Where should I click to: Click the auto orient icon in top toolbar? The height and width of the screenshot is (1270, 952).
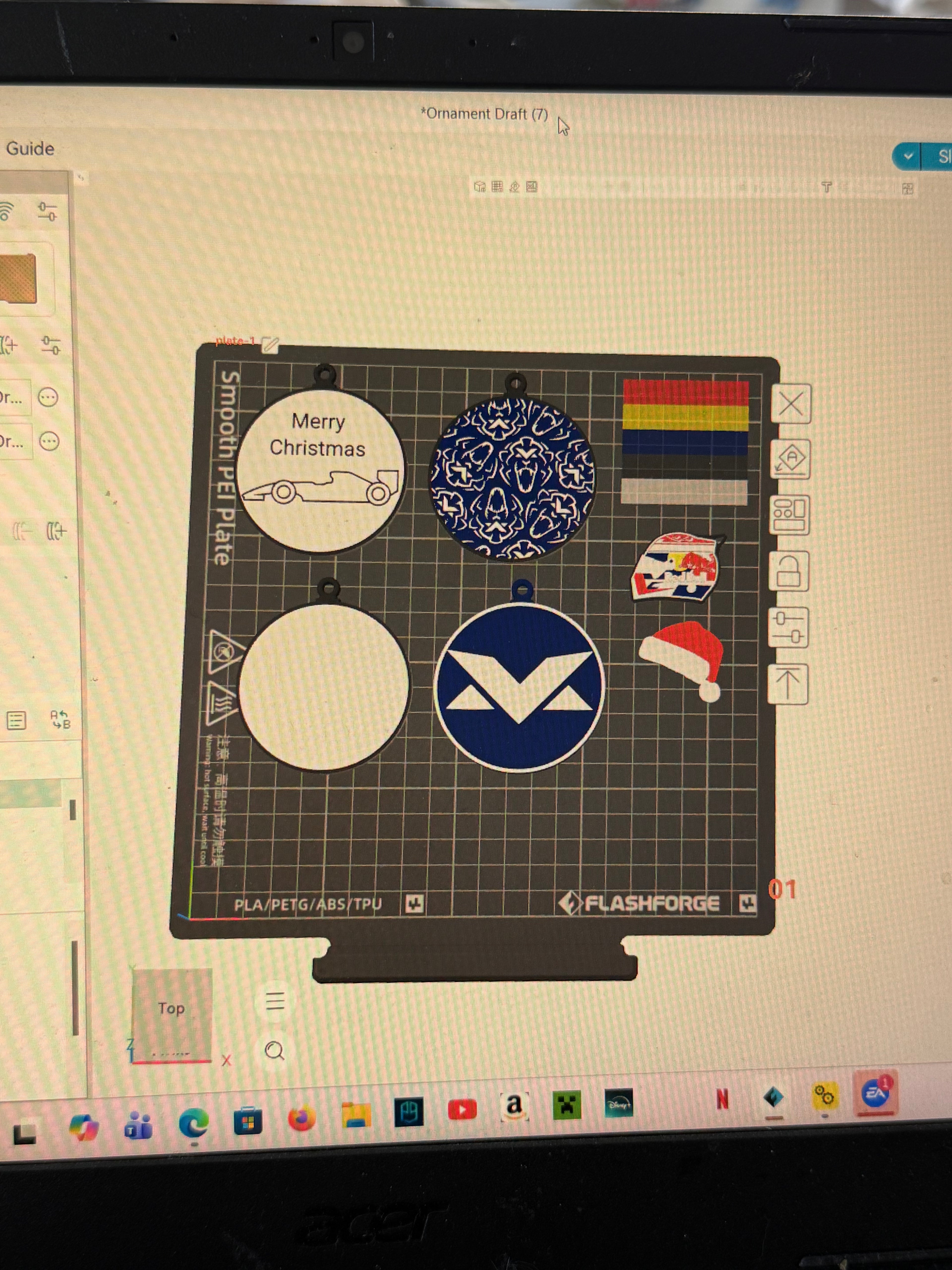[514, 187]
